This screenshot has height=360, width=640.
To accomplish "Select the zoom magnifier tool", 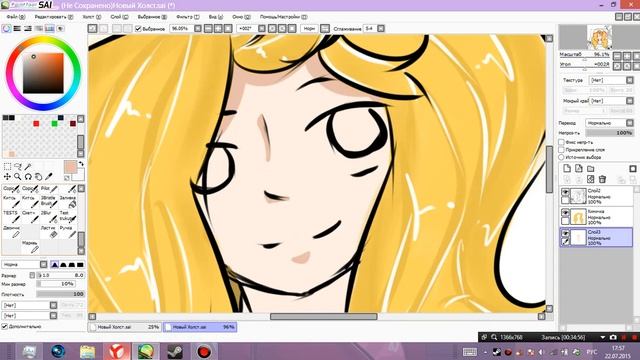I will pos(18,177).
